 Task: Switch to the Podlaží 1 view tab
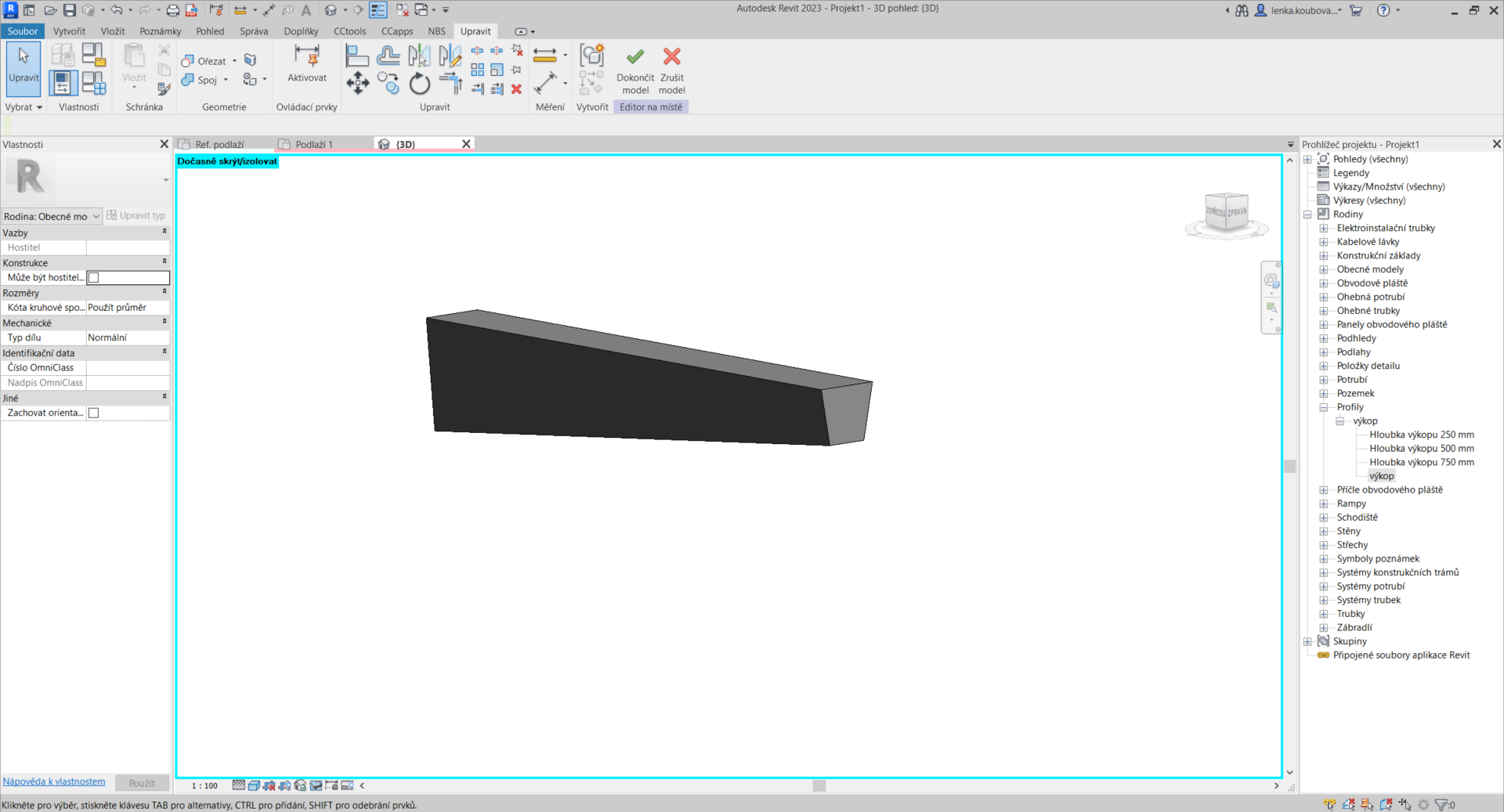click(x=314, y=145)
